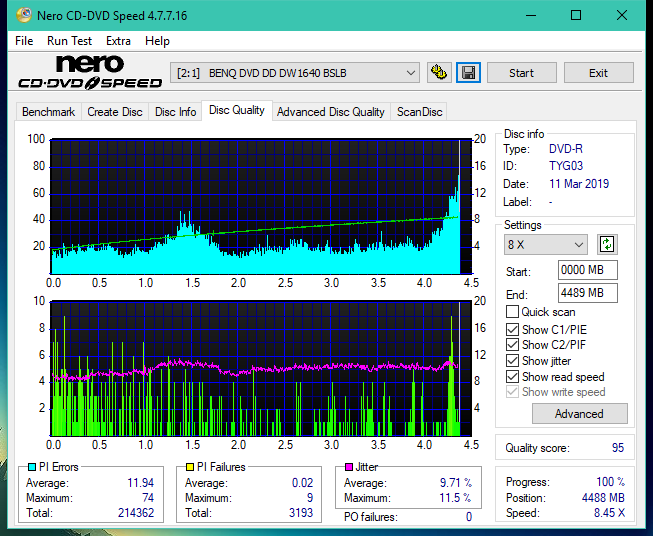This screenshot has height=536, width=653.
Task: Select the Disc Quality tab
Action: [x=237, y=110]
